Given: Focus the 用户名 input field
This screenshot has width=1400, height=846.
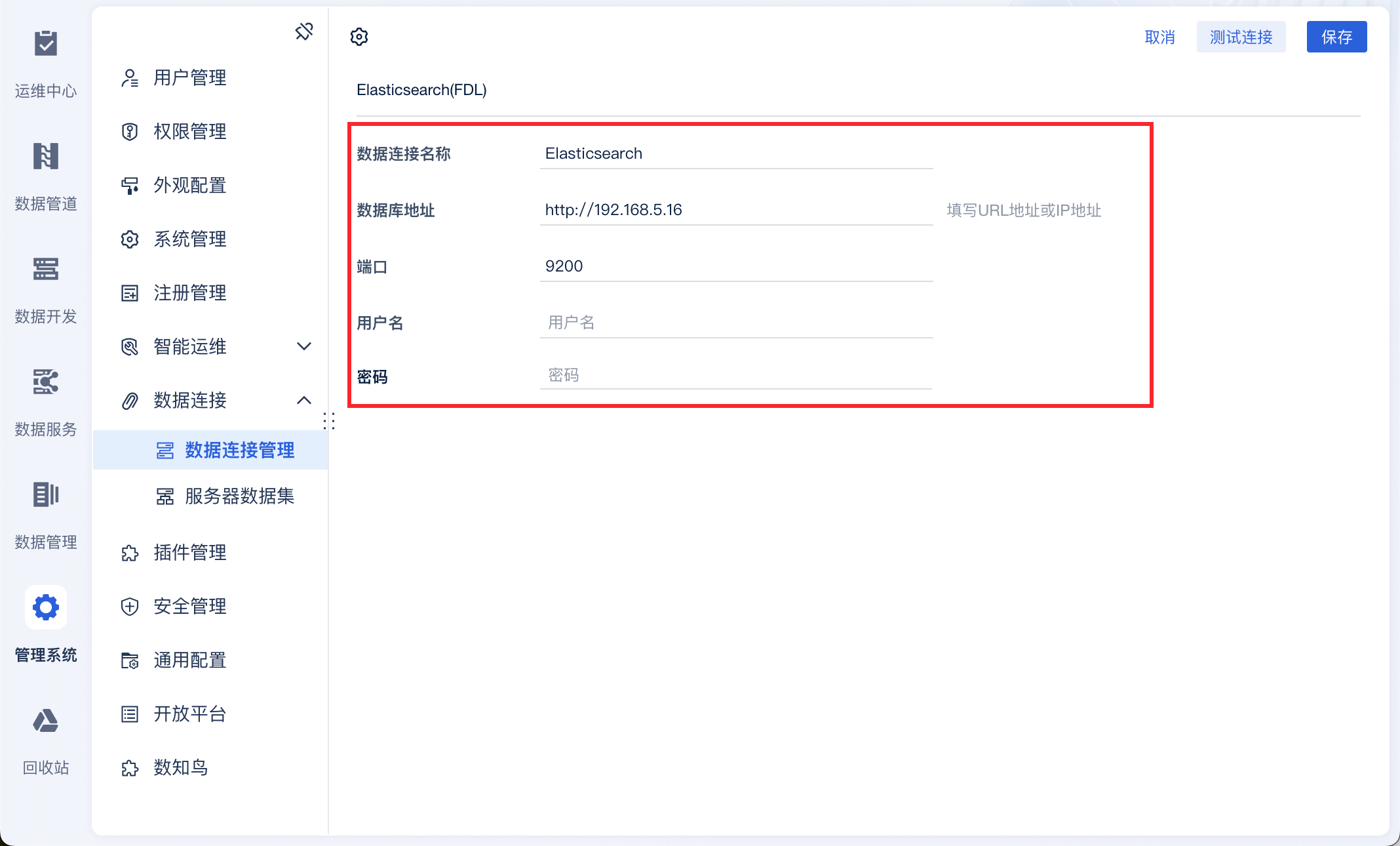Looking at the screenshot, I should point(736,323).
